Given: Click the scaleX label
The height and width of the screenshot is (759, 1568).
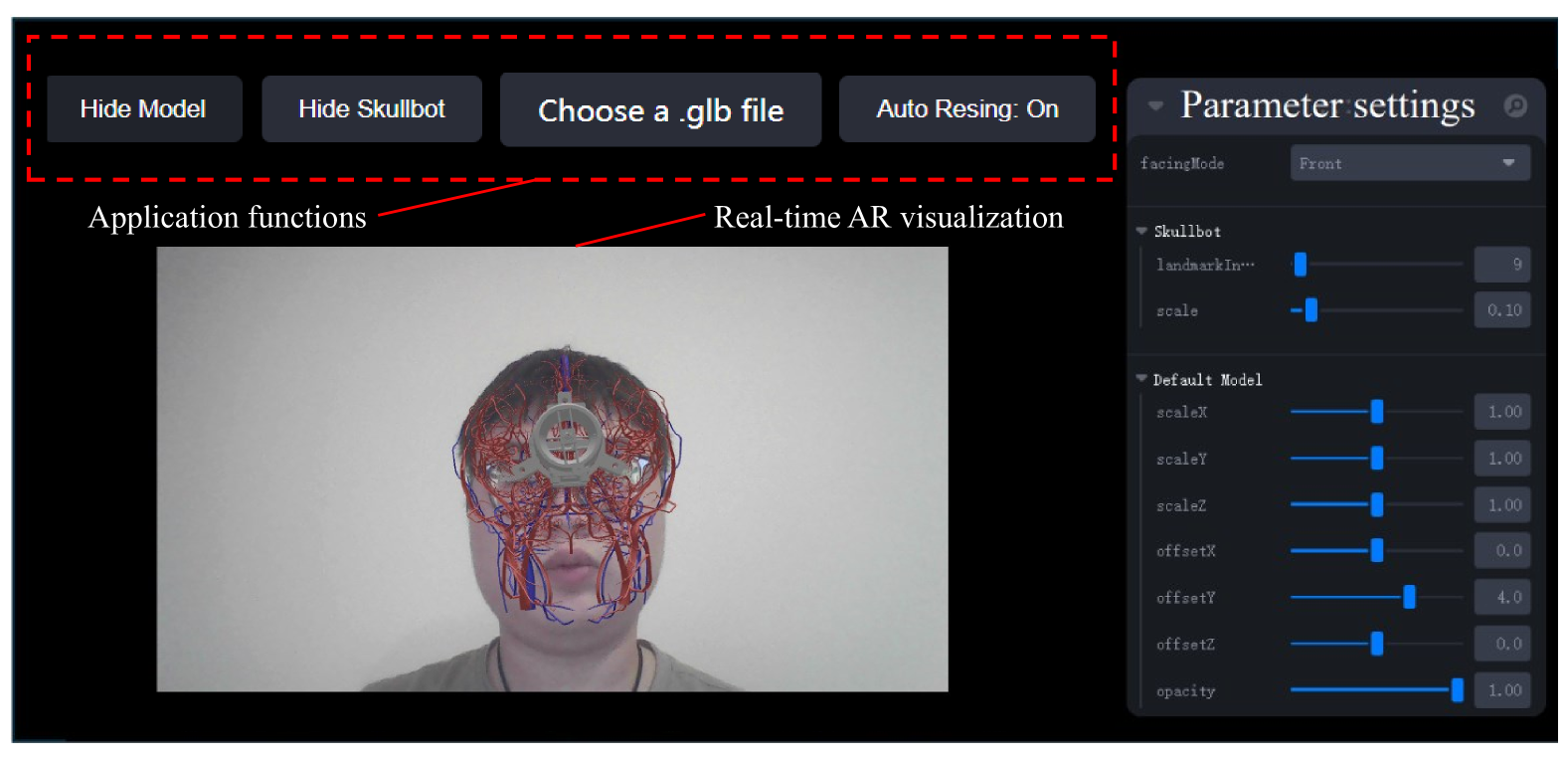Looking at the screenshot, I should (1182, 412).
